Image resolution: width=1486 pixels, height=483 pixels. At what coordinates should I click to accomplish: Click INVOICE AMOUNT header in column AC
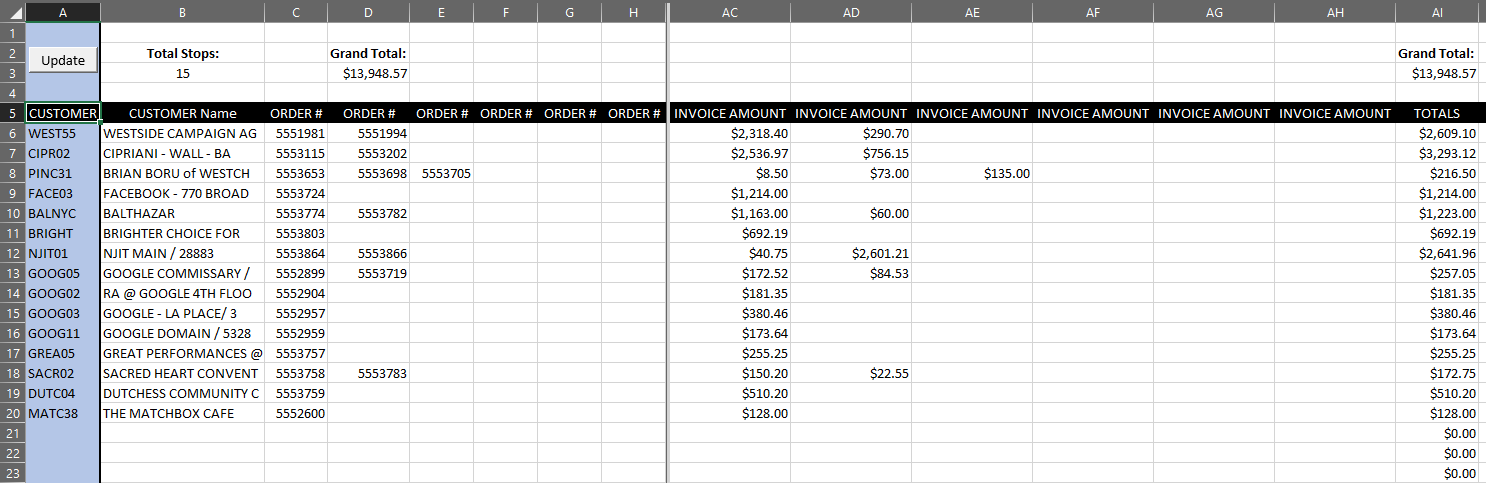coord(730,113)
